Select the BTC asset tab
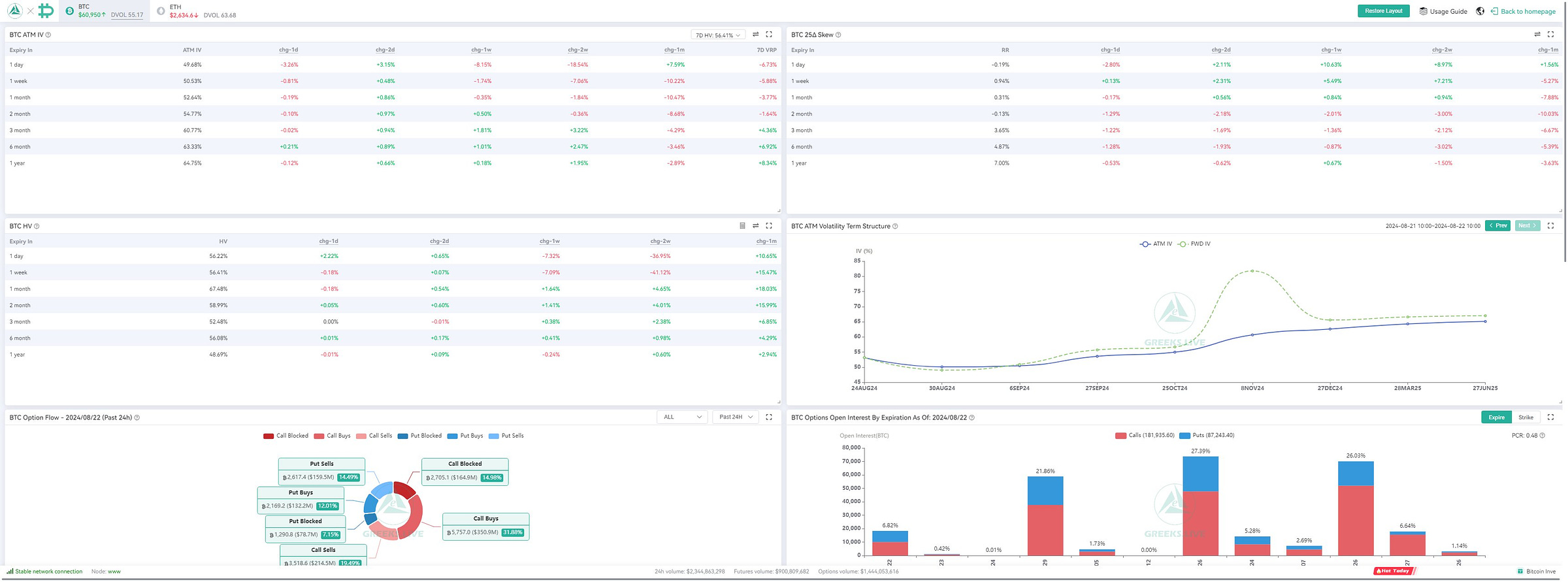Viewport: 1568px width, 582px height. [105, 11]
